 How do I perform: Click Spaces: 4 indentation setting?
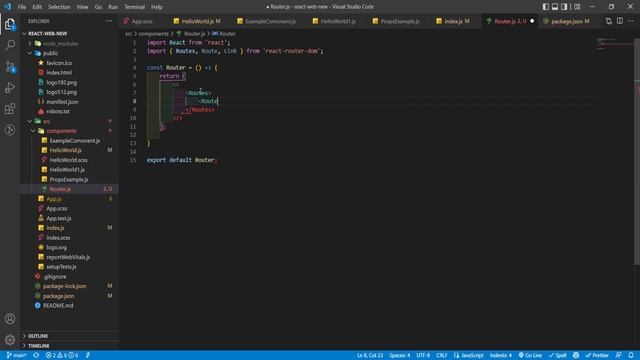click(399, 355)
